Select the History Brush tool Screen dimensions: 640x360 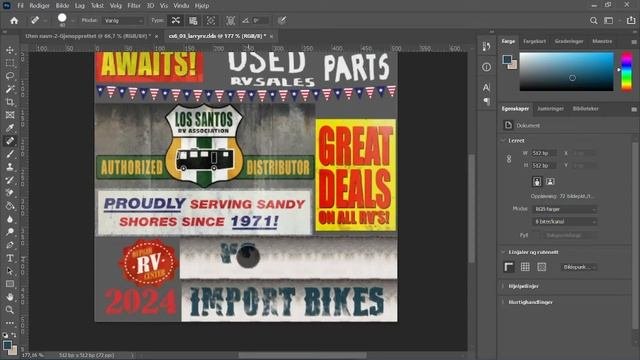coord(10,180)
